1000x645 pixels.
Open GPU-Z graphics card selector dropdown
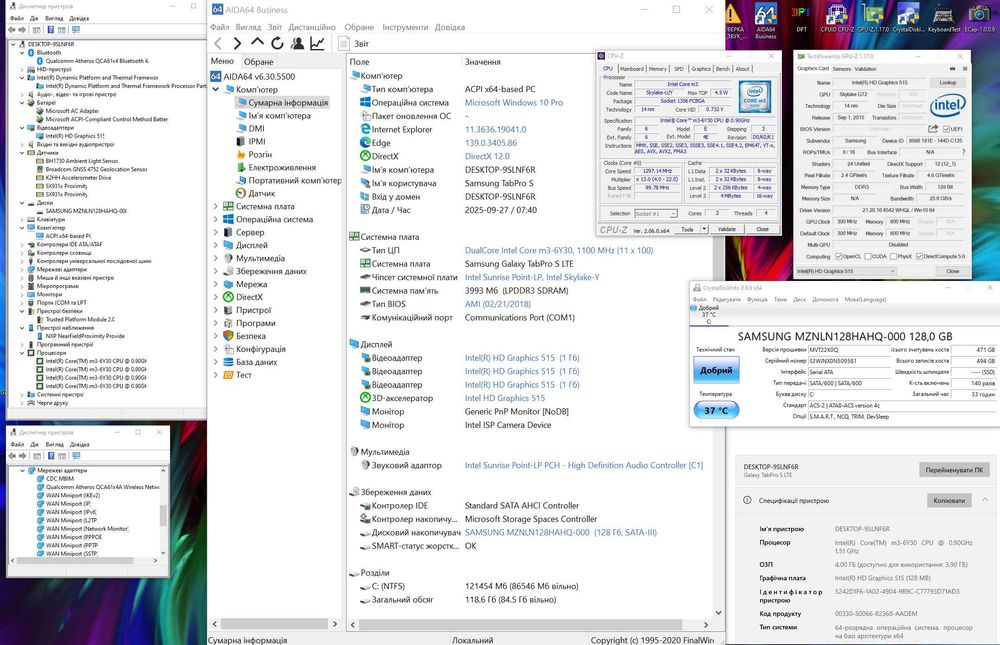[846, 271]
